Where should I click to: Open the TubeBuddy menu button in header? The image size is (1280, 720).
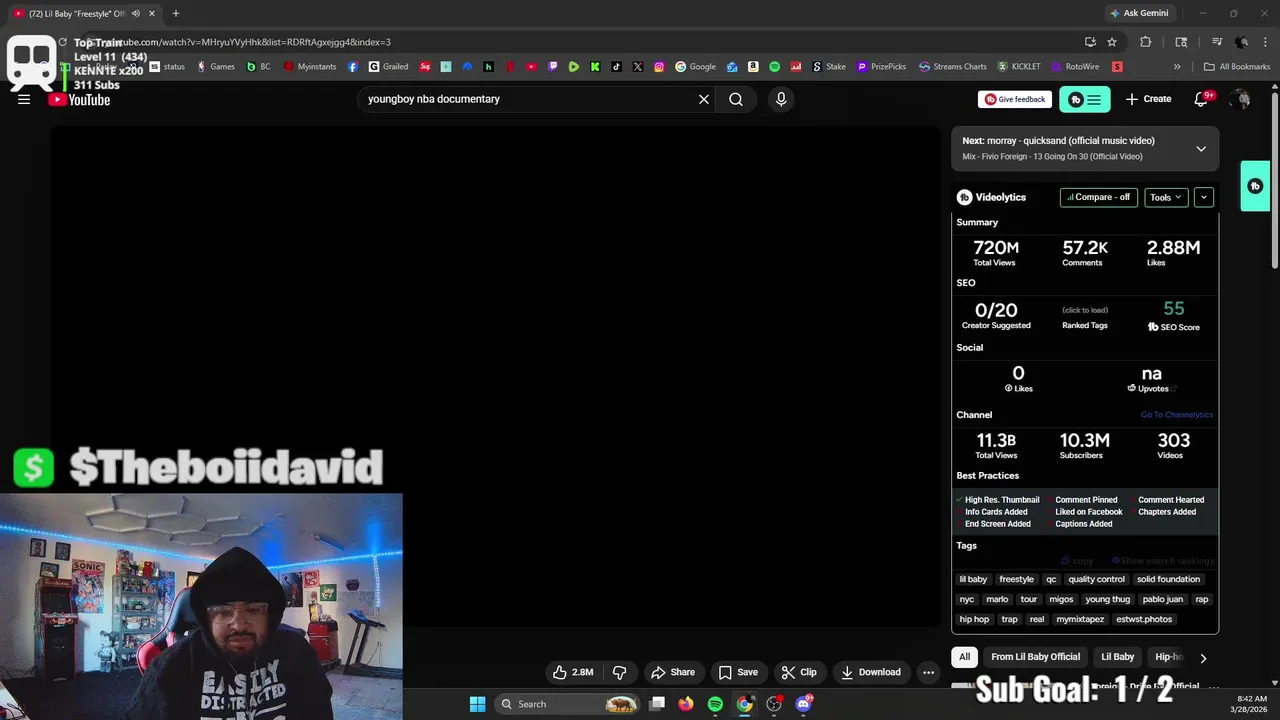1085,99
